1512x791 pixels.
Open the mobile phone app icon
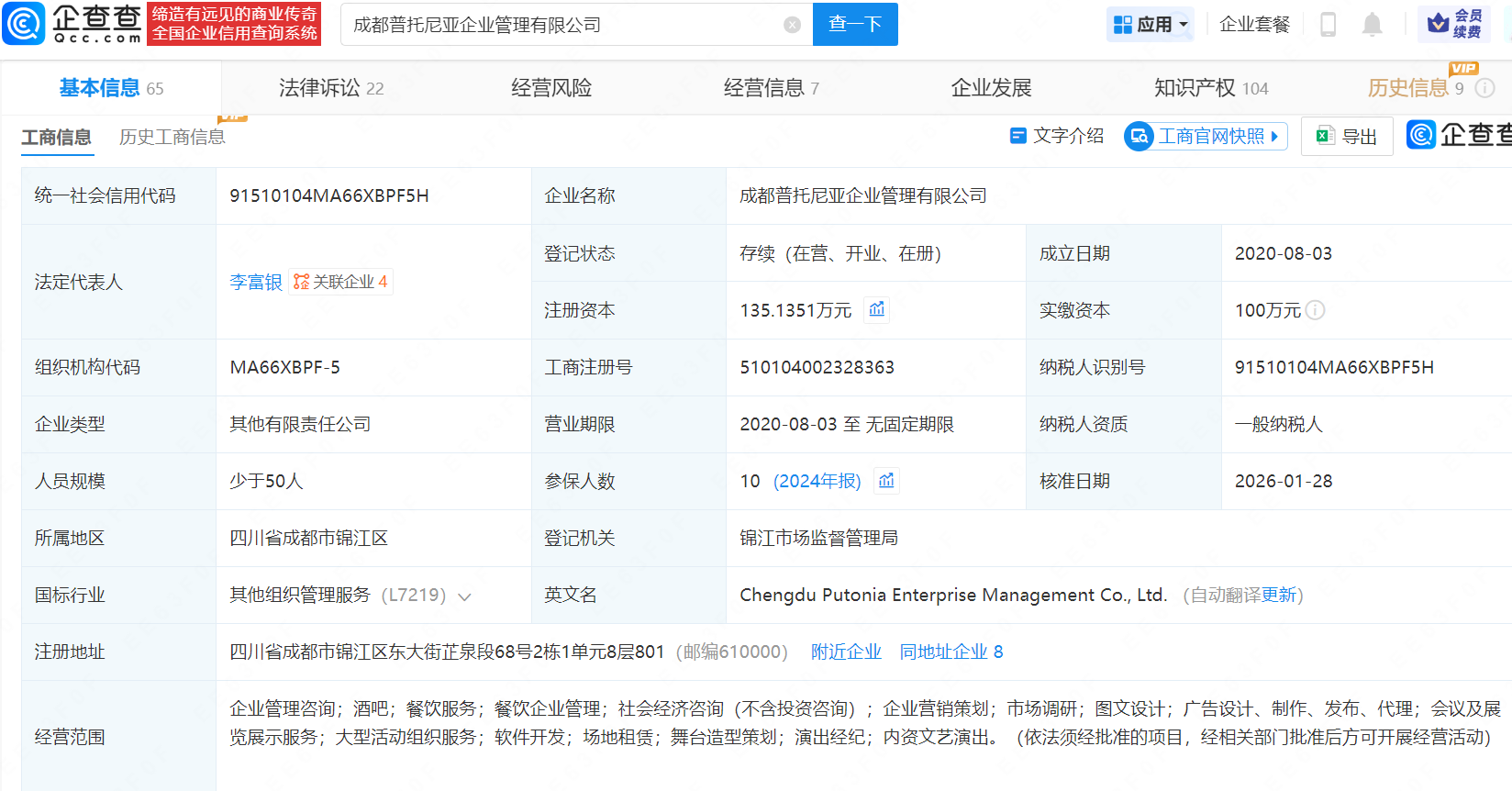click(1328, 25)
